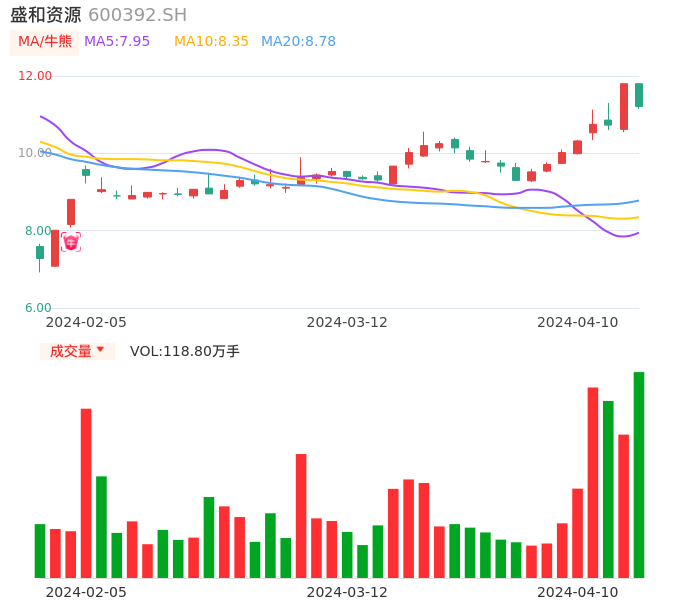Click the bull market icon near 8.00
The width and height of the screenshot is (686, 606).
coord(71,242)
